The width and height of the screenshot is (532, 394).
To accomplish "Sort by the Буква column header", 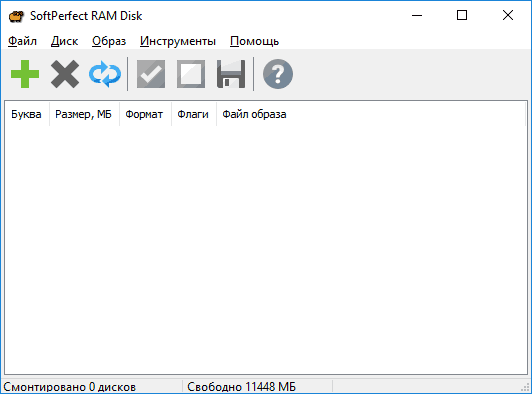I will [x=27, y=114].
